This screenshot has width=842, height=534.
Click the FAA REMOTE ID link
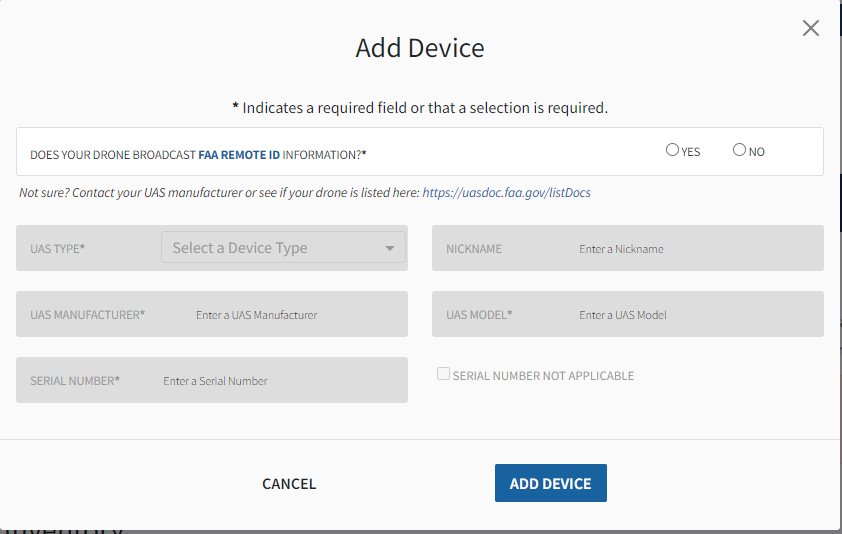(239, 155)
